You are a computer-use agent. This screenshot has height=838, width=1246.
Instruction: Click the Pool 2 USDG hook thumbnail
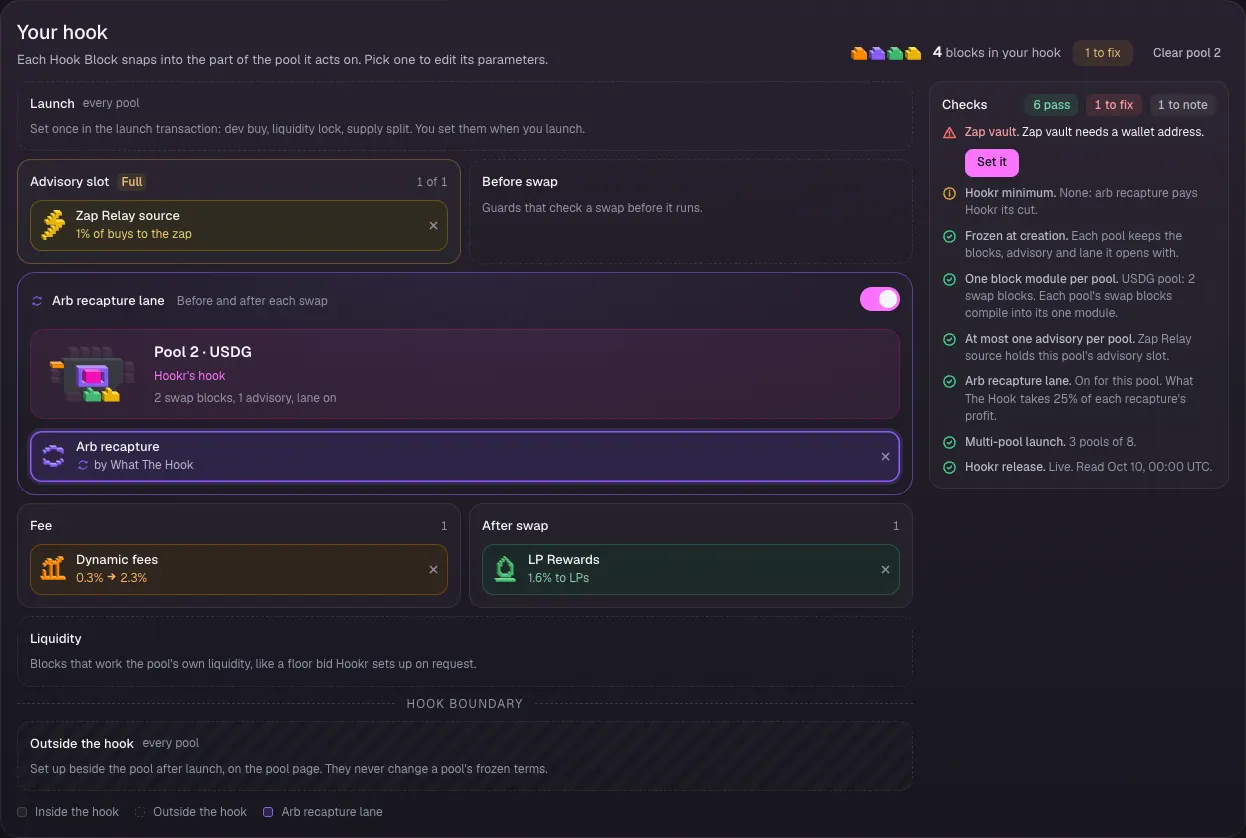click(87, 374)
